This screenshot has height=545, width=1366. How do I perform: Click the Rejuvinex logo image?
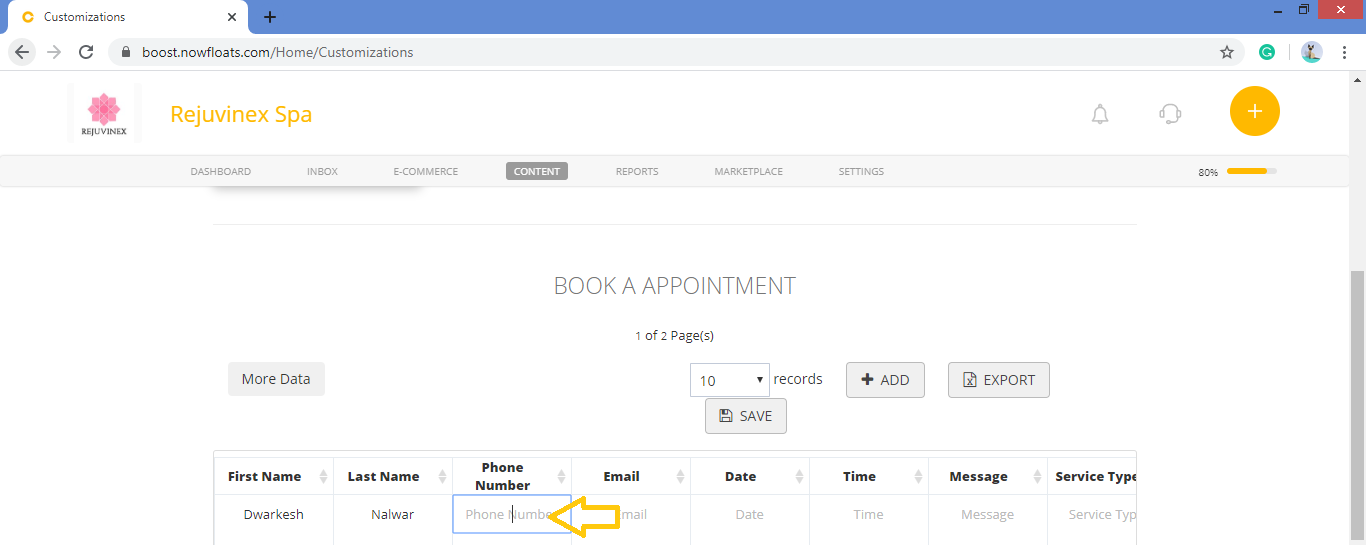(104, 115)
